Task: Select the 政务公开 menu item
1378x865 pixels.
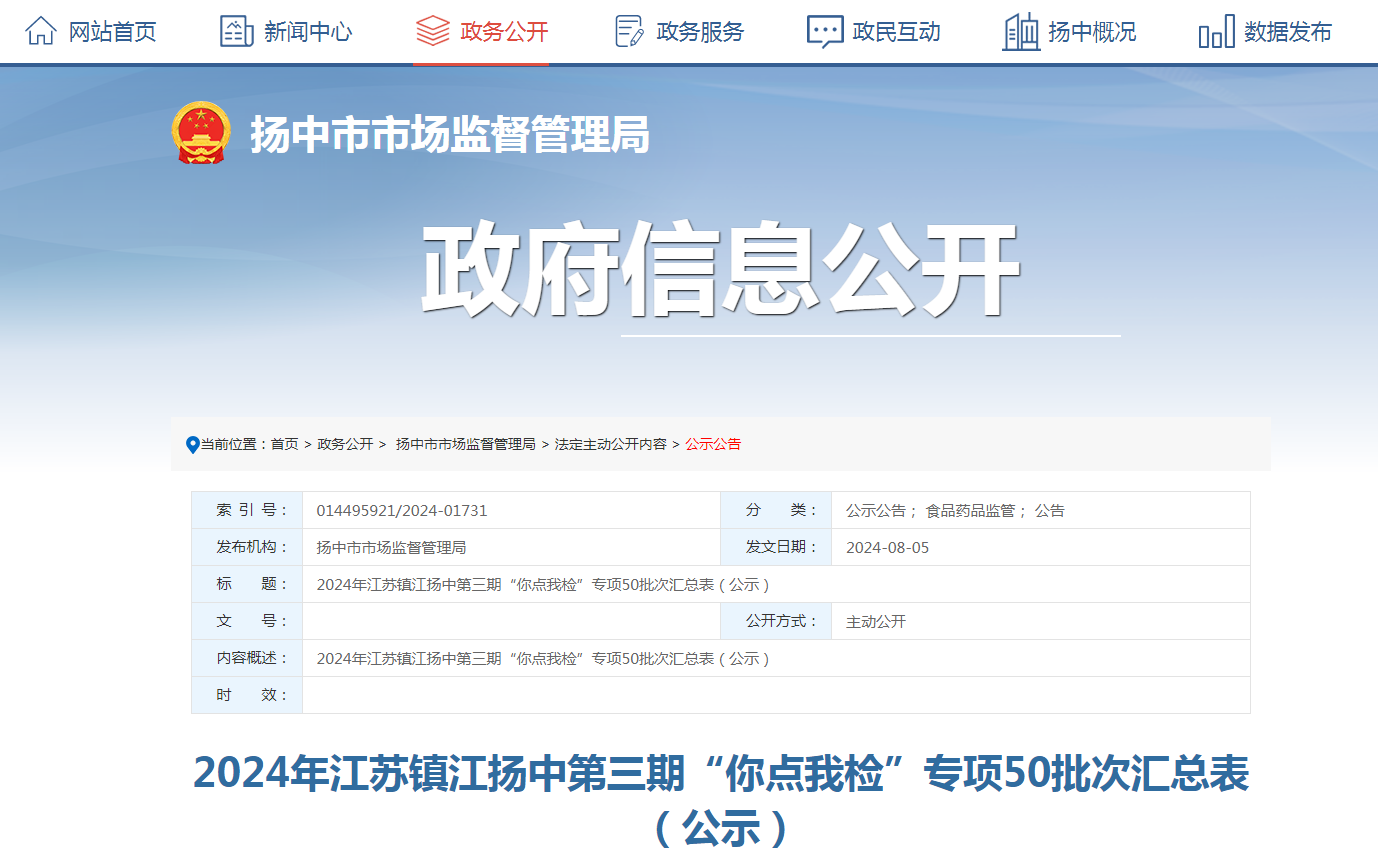Action: click(504, 32)
